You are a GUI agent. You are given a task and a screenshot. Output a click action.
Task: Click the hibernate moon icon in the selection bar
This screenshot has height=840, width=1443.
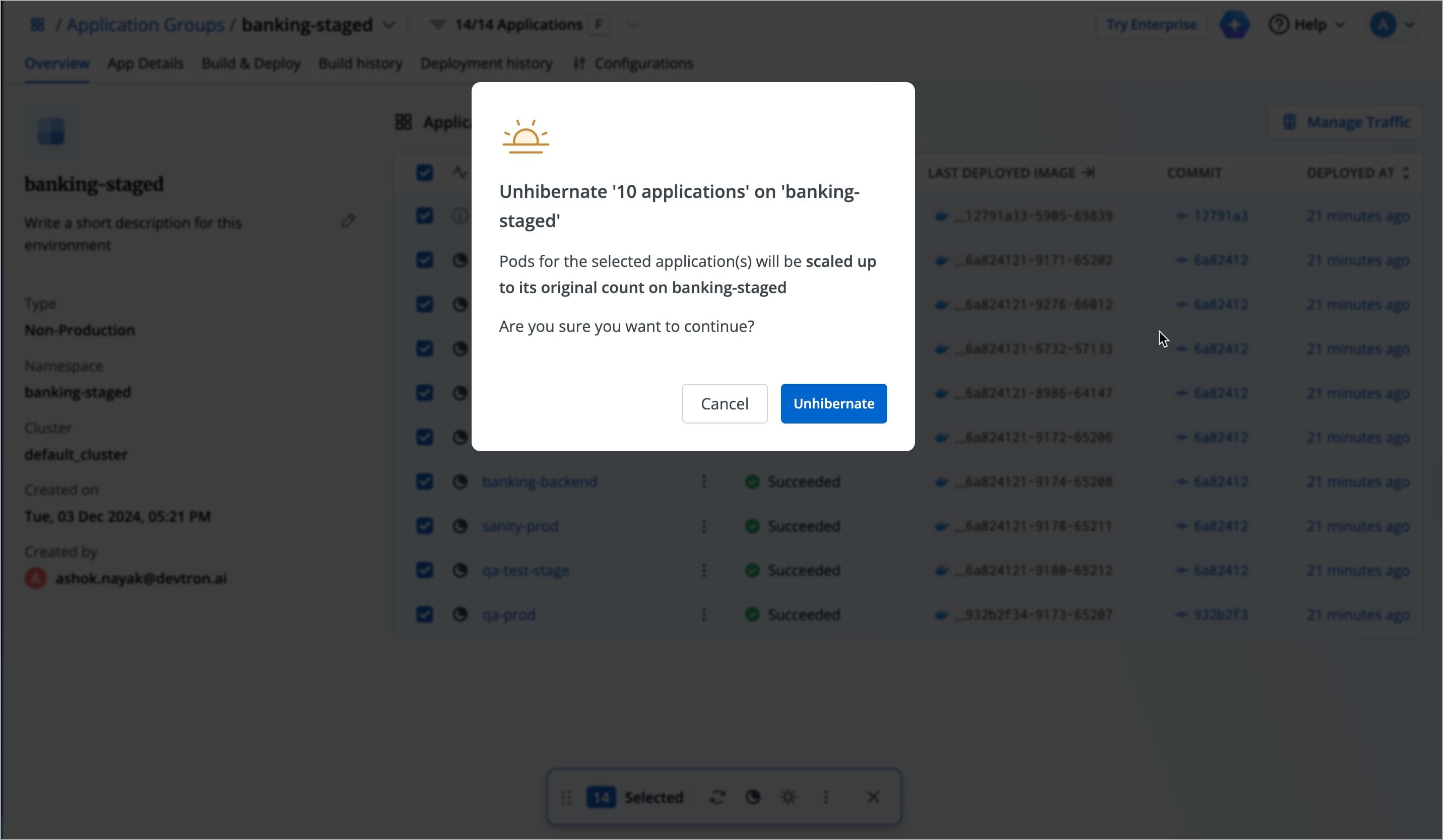(752, 797)
